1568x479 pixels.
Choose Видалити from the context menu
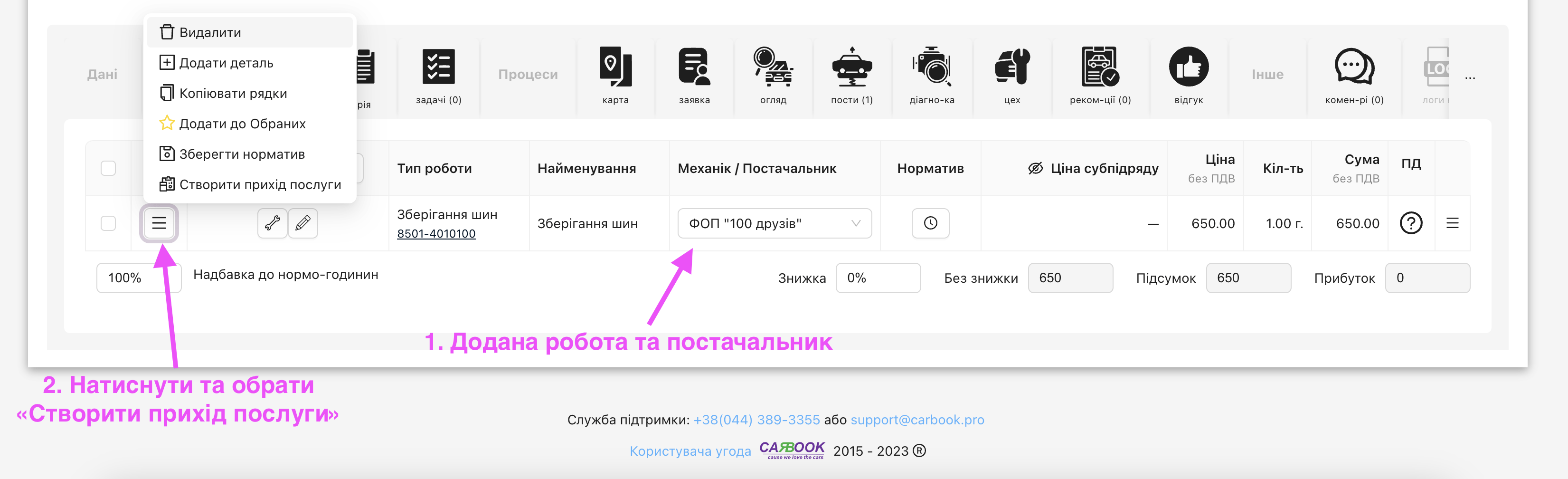point(209,32)
